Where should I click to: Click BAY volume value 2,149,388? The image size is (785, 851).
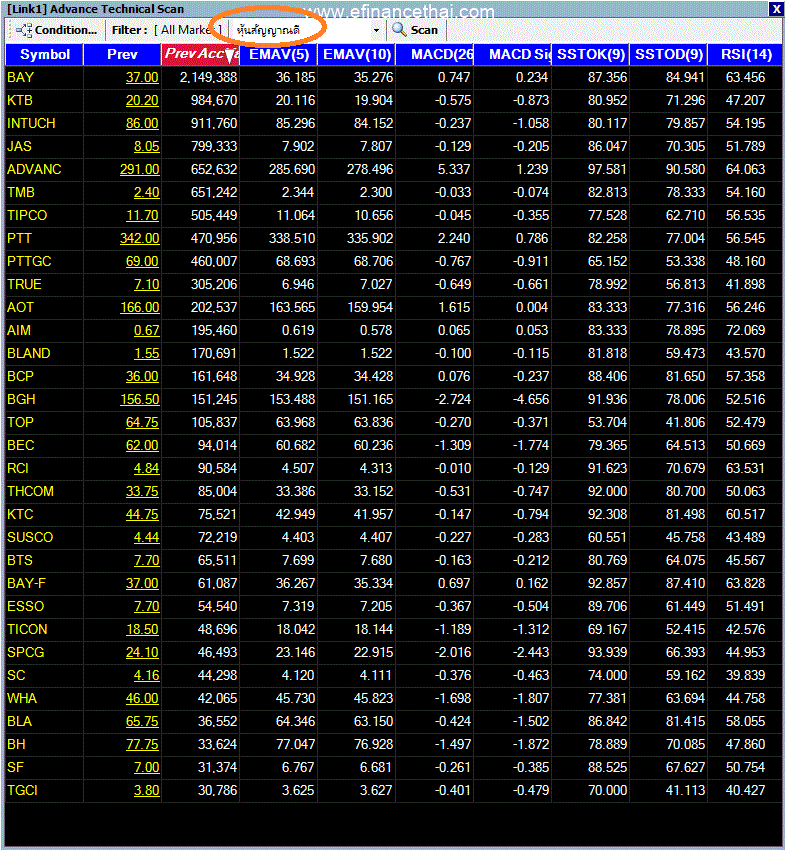tap(208, 78)
